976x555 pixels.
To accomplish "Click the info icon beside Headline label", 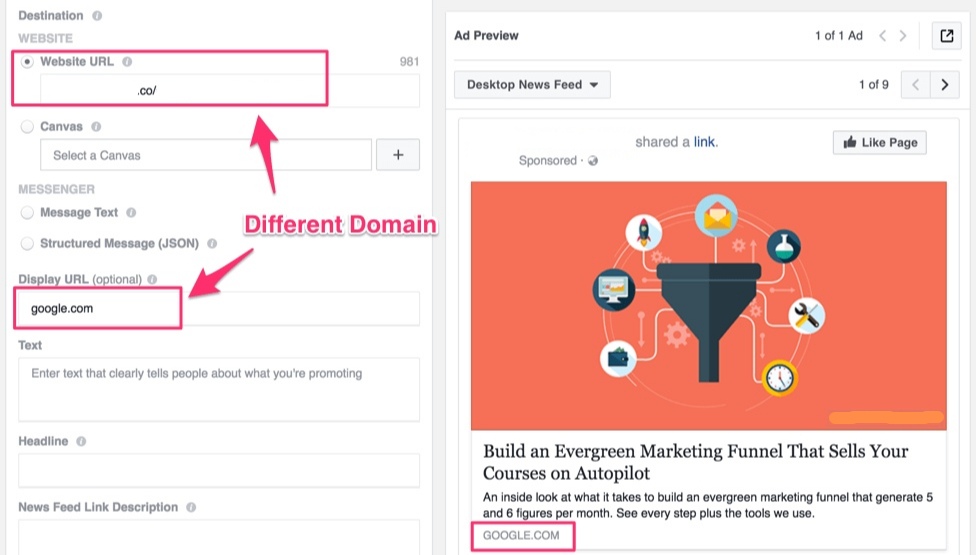I will tap(81, 441).
